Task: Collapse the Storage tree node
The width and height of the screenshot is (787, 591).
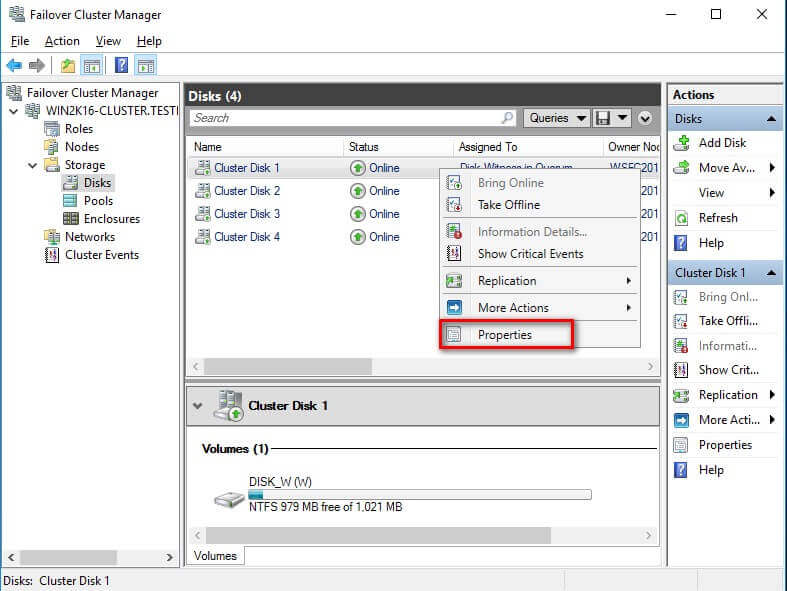Action: coord(32,165)
